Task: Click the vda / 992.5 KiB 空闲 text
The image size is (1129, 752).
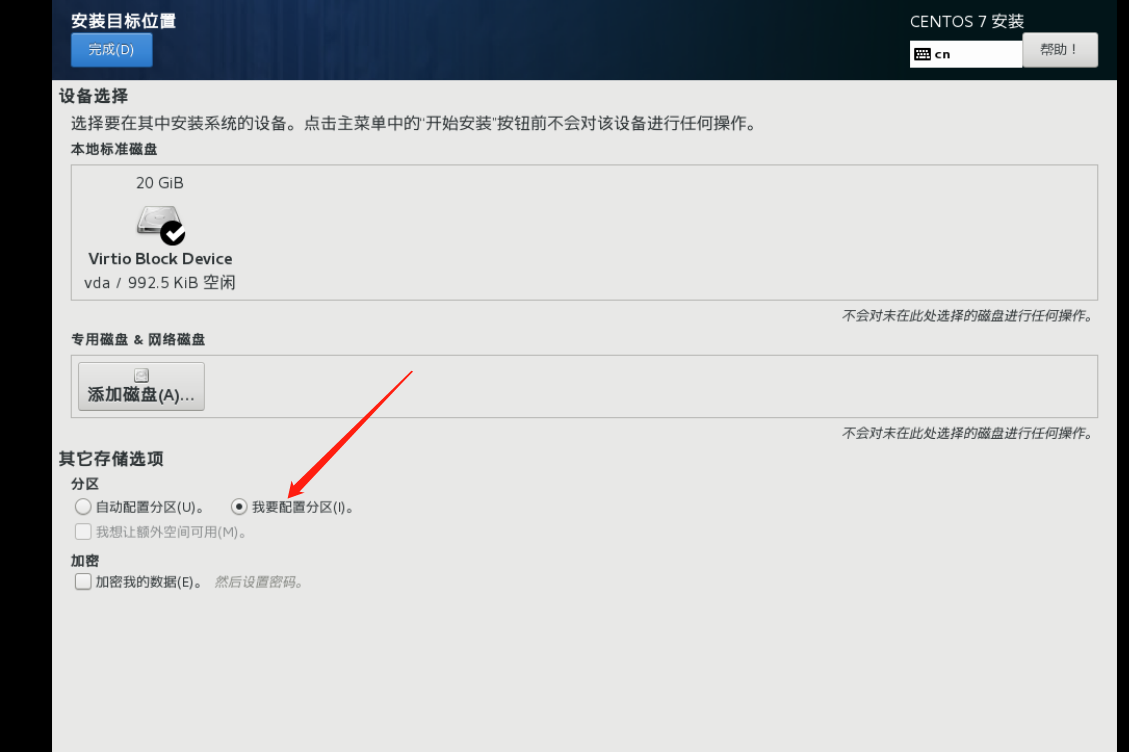Action: tap(160, 282)
